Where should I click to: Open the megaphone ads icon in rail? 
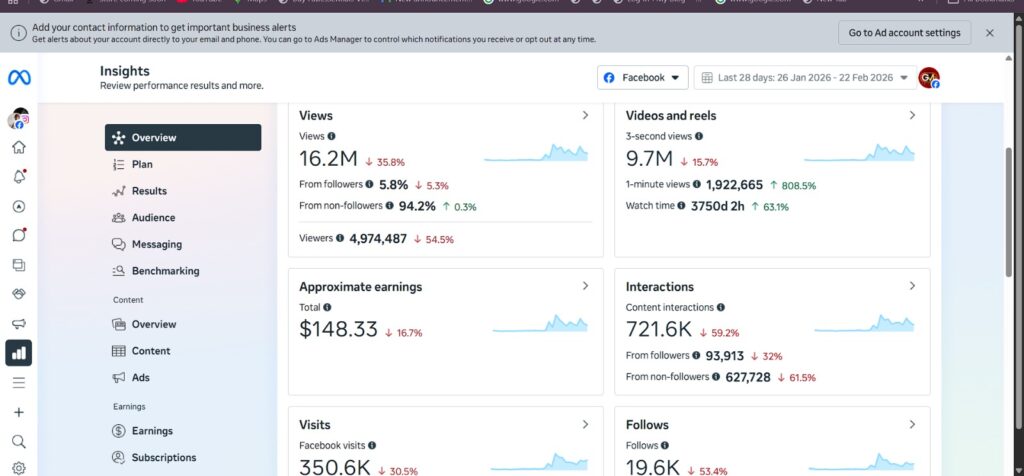pyautogui.click(x=19, y=324)
